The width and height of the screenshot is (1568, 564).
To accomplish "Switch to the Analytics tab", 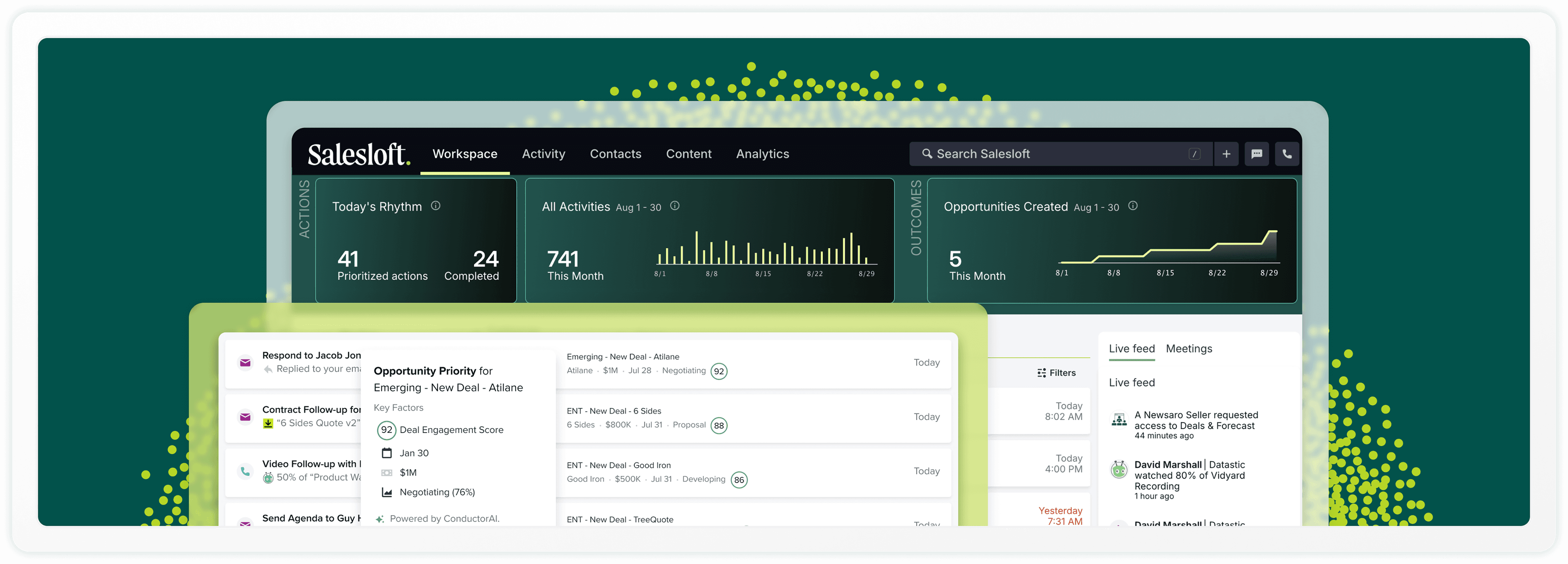I will coord(762,154).
